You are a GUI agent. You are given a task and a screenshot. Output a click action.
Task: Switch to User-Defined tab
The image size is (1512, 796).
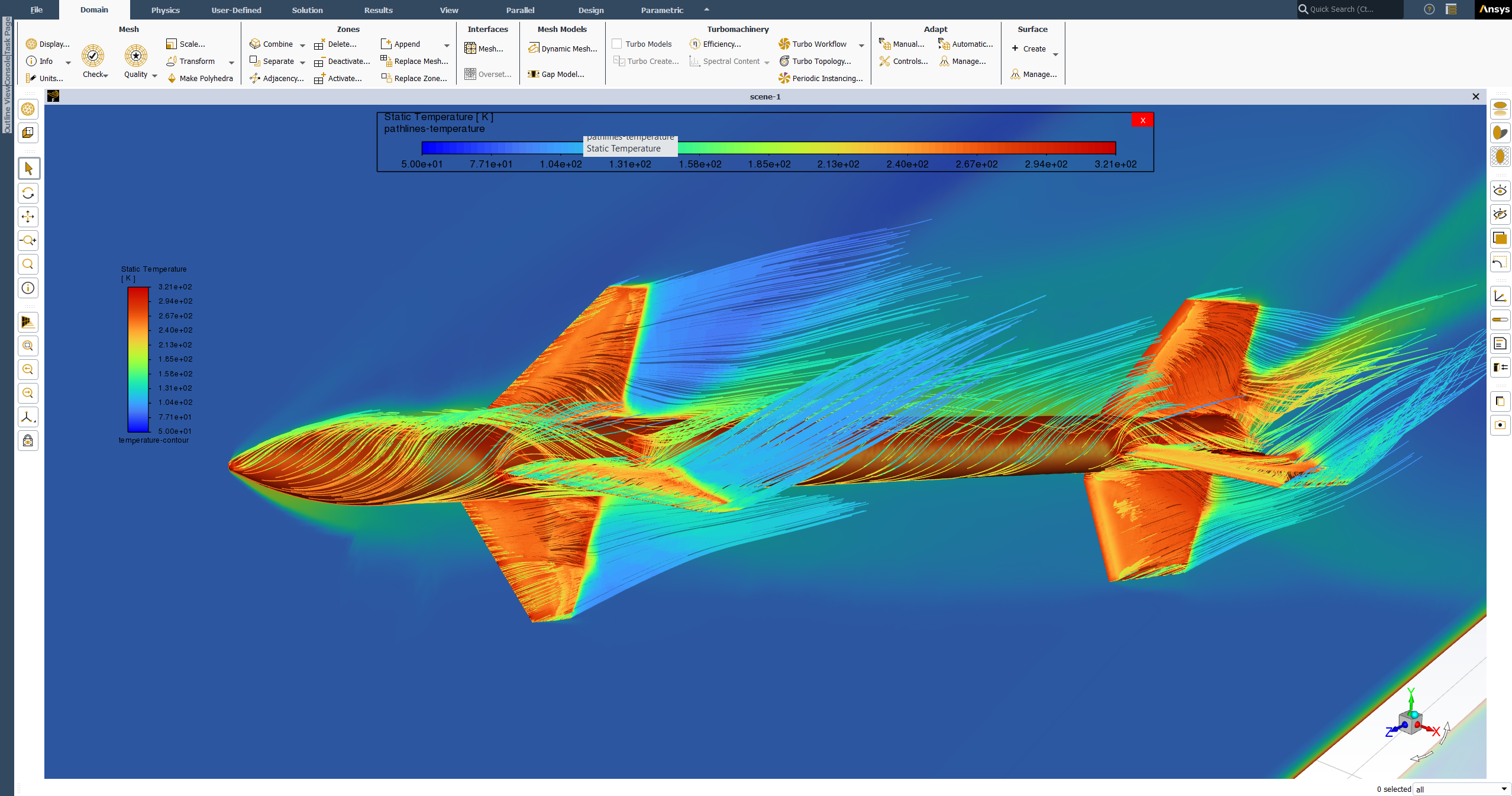[x=236, y=9]
